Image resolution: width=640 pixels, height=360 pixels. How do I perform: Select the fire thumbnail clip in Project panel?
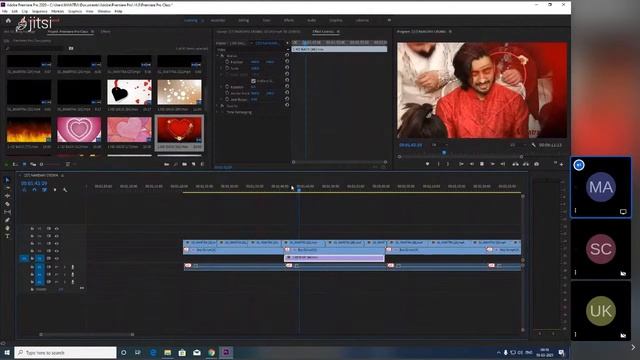click(x=29, y=130)
